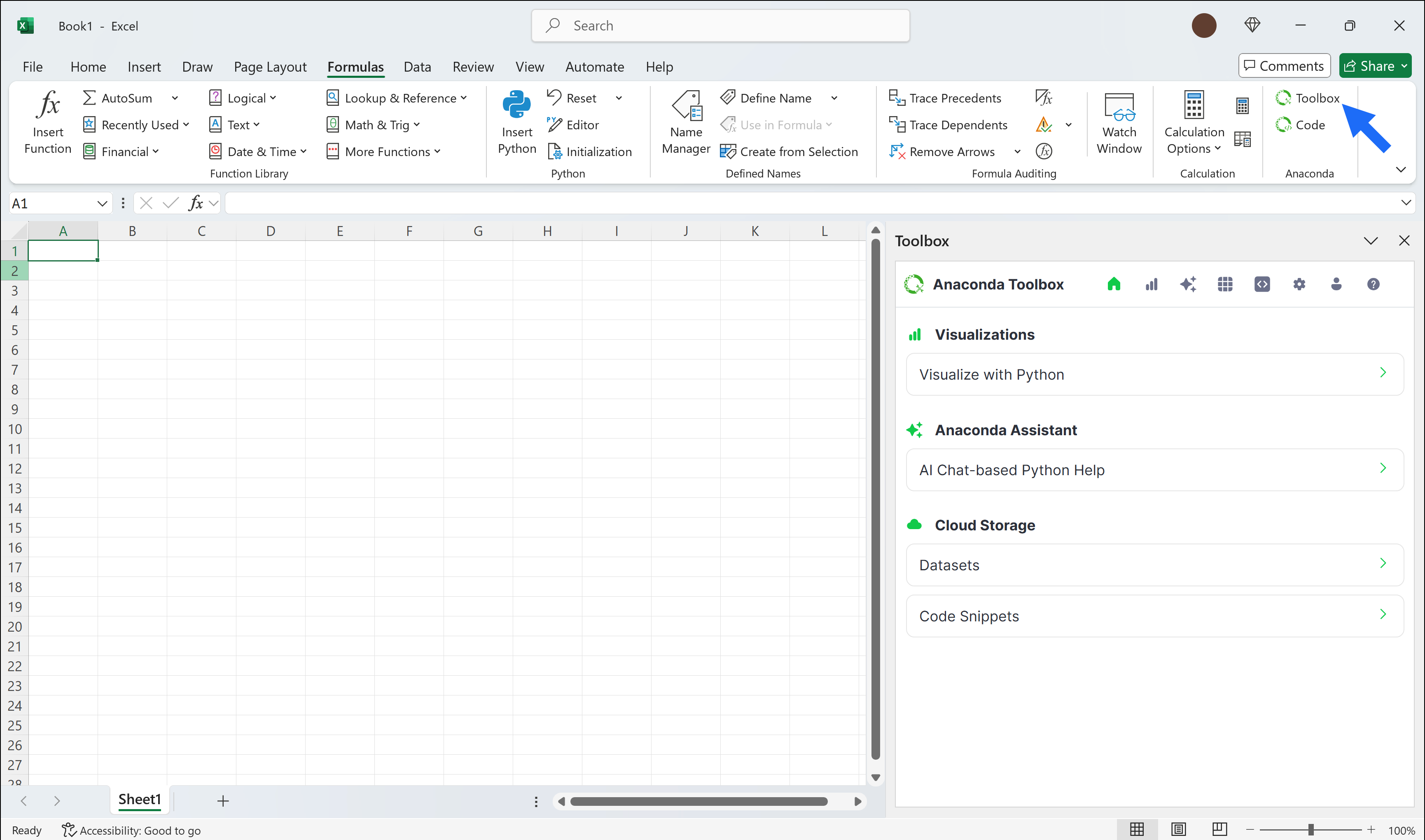
Task: Click the Anaconda Assistant sparkle icon
Action: pyautogui.click(x=1188, y=284)
